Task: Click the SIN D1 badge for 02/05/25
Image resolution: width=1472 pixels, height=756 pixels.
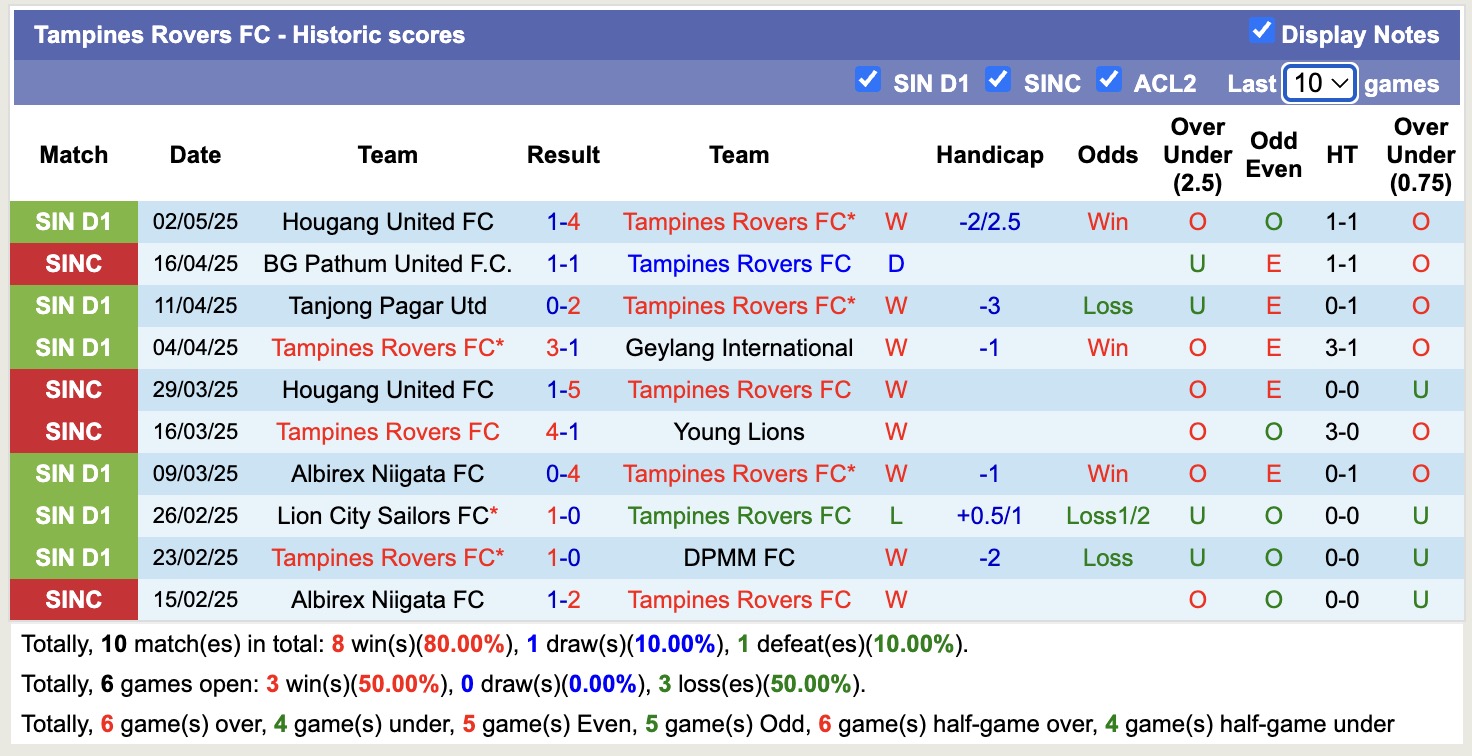Action: 73,222
